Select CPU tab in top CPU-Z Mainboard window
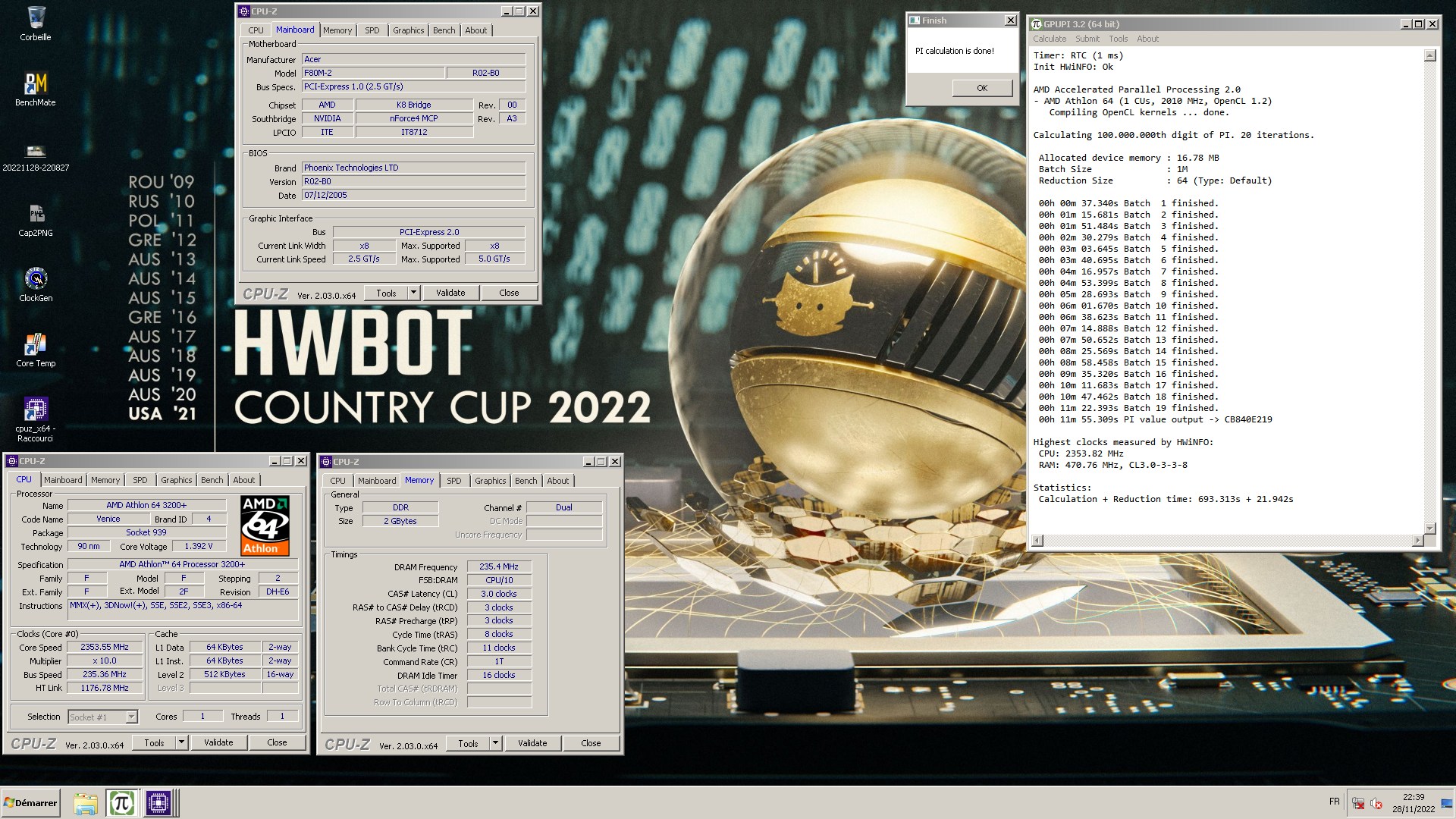Viewport: 1456px width, 819px height. 256,30
